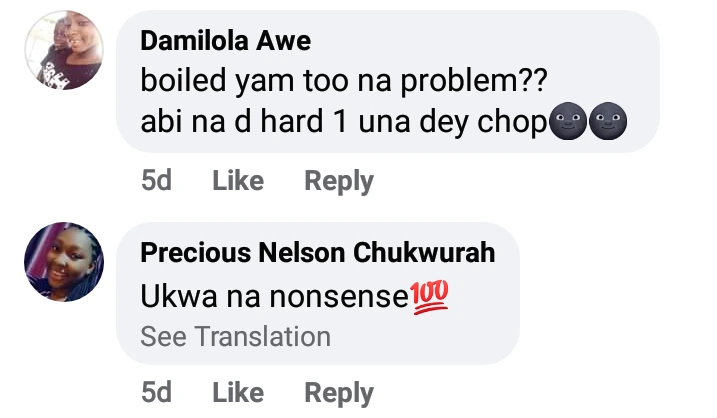Click See Translation under Ukwa comment

click(x=235, y=337)
